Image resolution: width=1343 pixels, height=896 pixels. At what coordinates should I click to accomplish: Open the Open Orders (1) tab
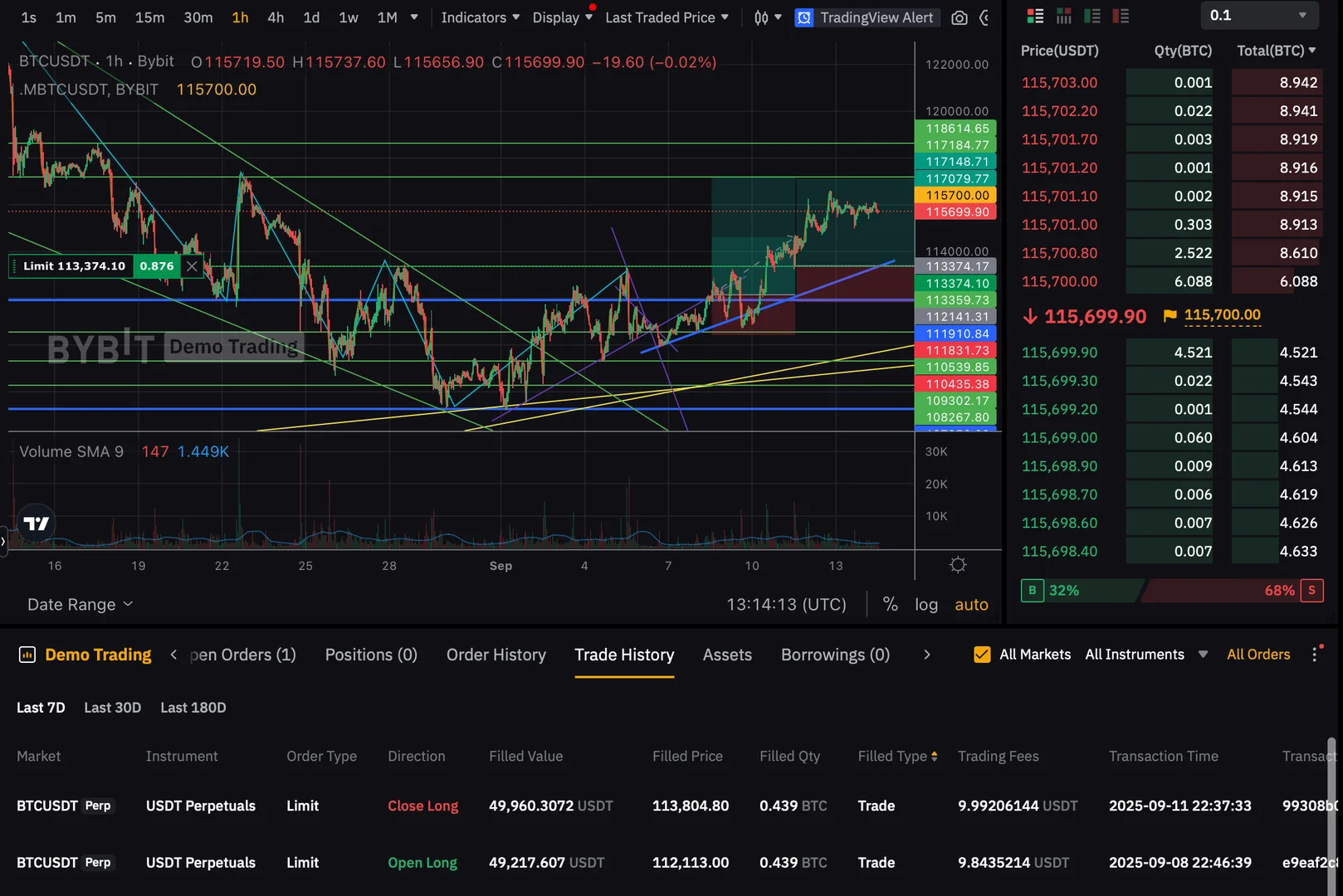pos(242,655)
